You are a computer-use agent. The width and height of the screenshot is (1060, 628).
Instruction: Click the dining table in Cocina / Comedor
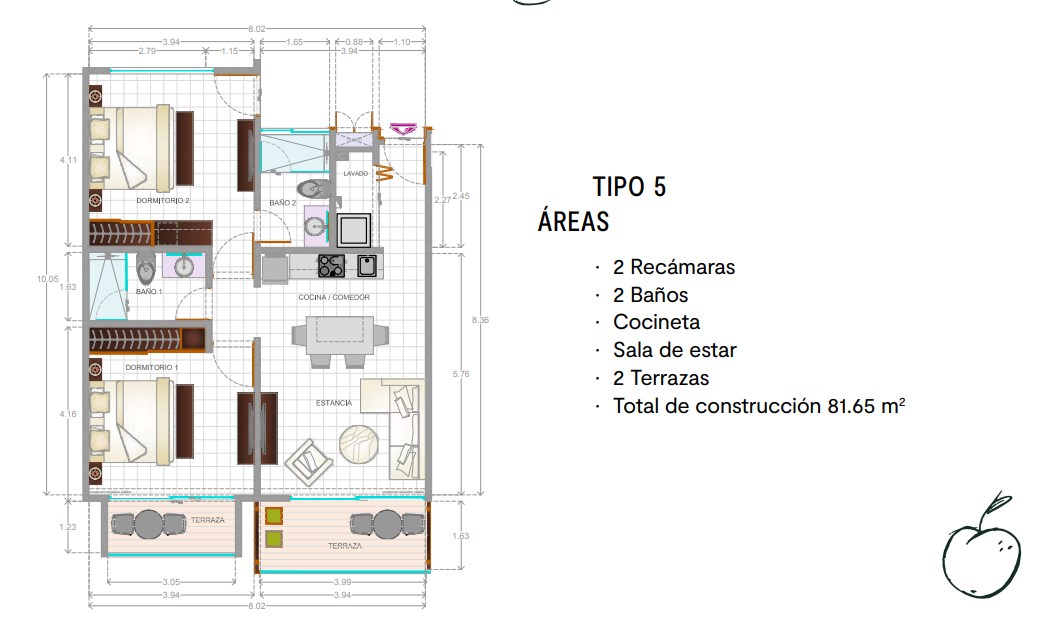(x=338, y=334)
